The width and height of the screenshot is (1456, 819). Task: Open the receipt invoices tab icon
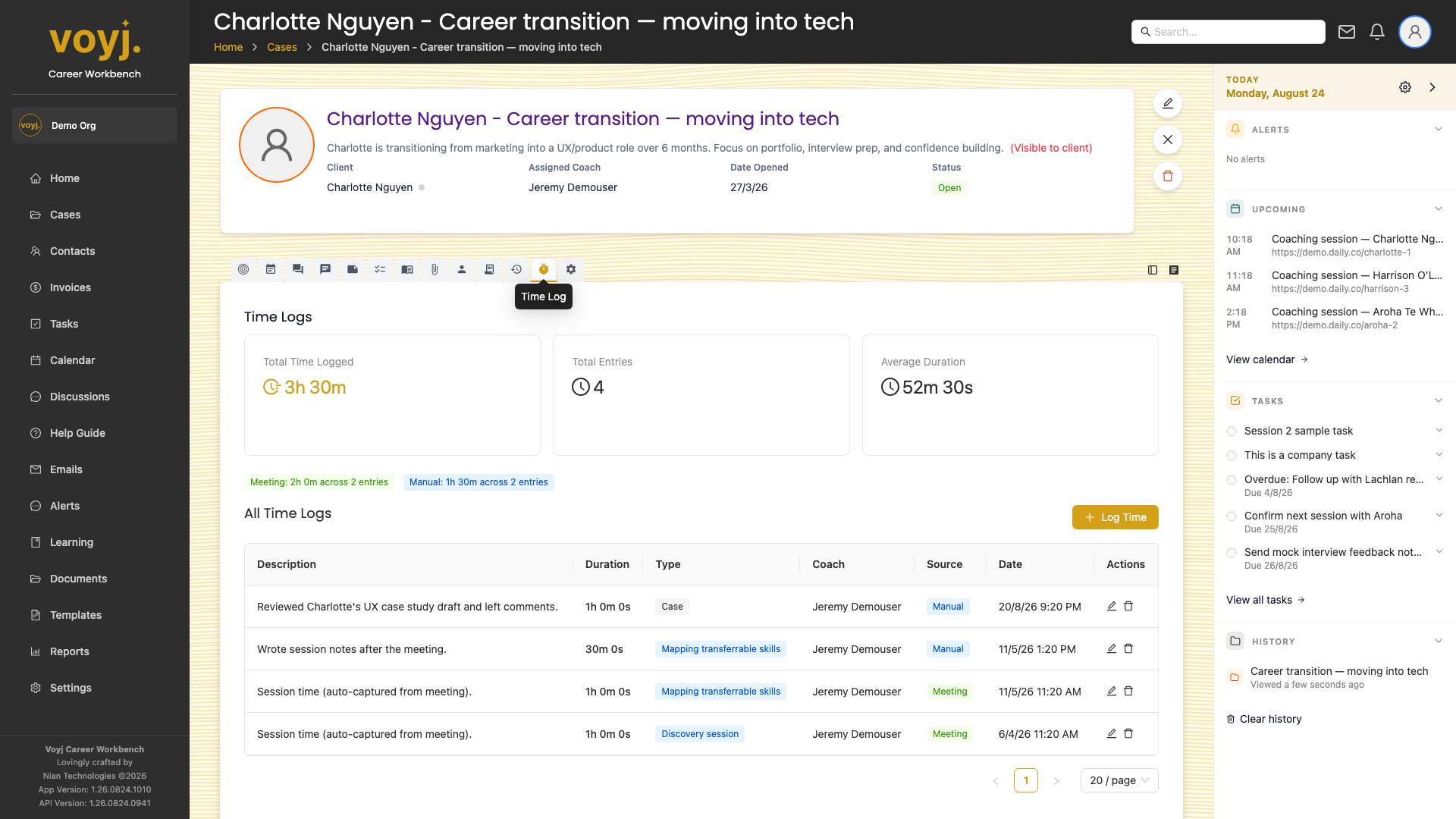point(489,269)
